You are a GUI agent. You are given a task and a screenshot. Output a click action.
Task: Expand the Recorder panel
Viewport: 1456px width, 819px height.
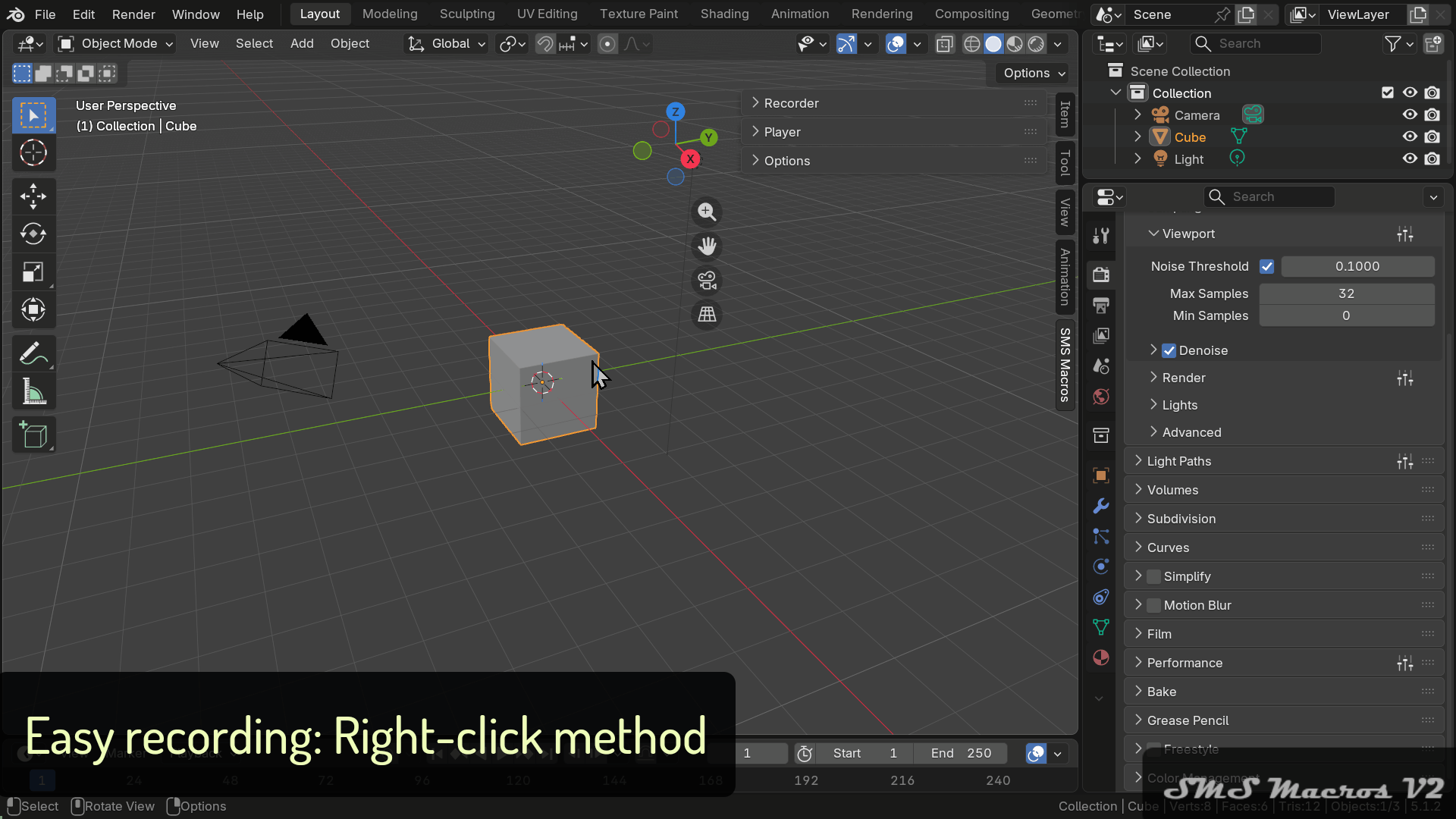point(894,103)
